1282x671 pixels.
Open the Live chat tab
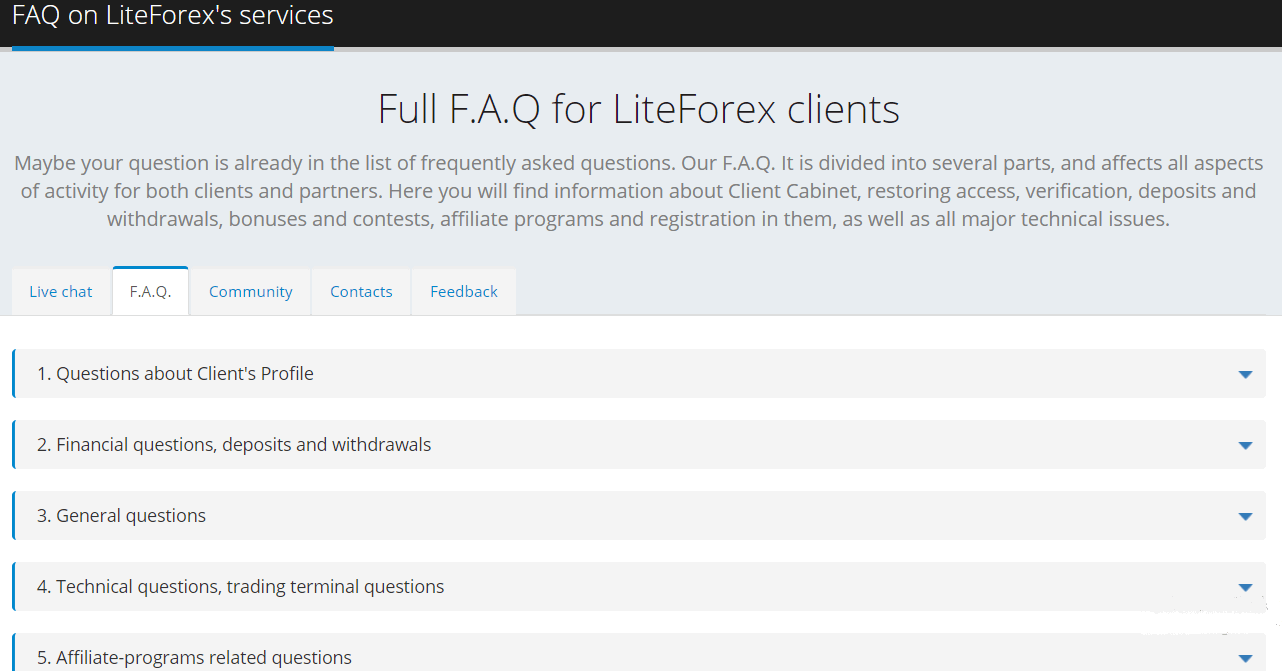click(x=61, y=292)
